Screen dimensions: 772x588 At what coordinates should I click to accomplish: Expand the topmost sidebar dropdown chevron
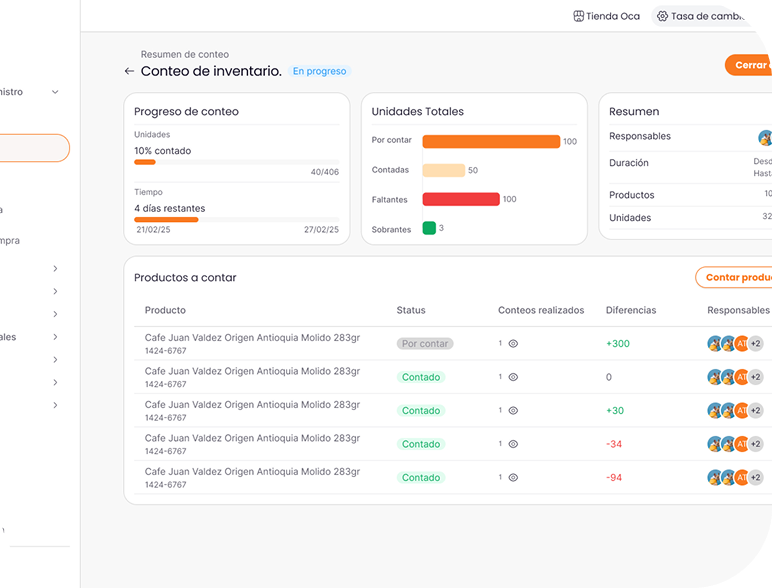point(55,92)
